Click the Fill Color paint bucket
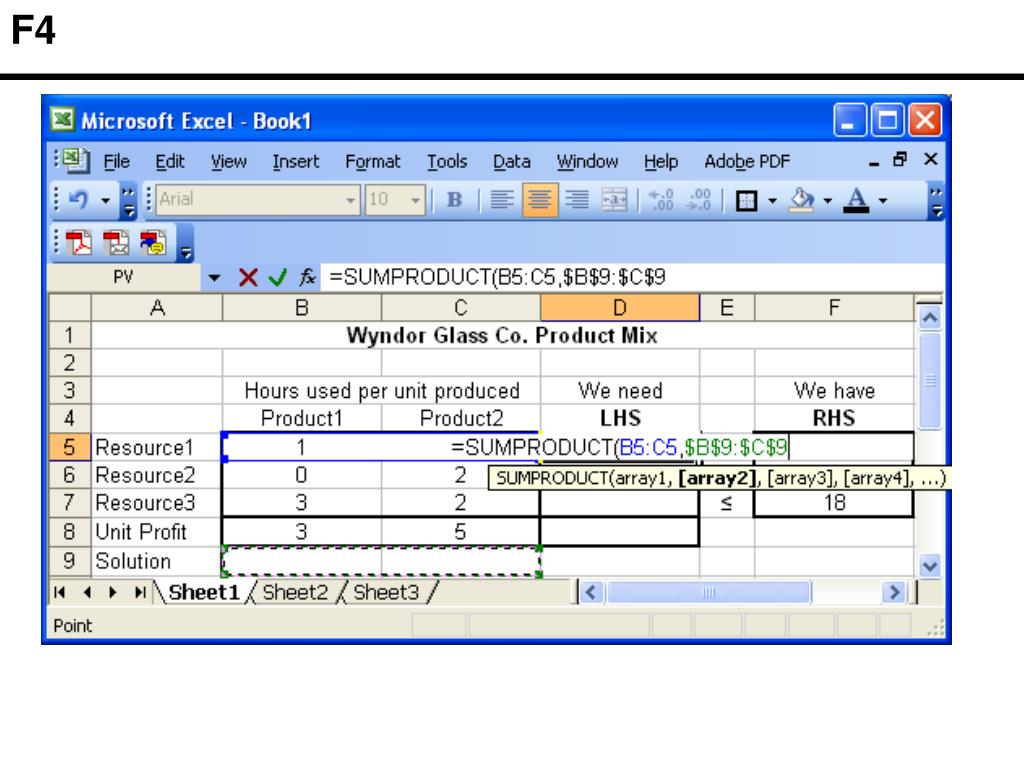 click(x=801, y=200)
